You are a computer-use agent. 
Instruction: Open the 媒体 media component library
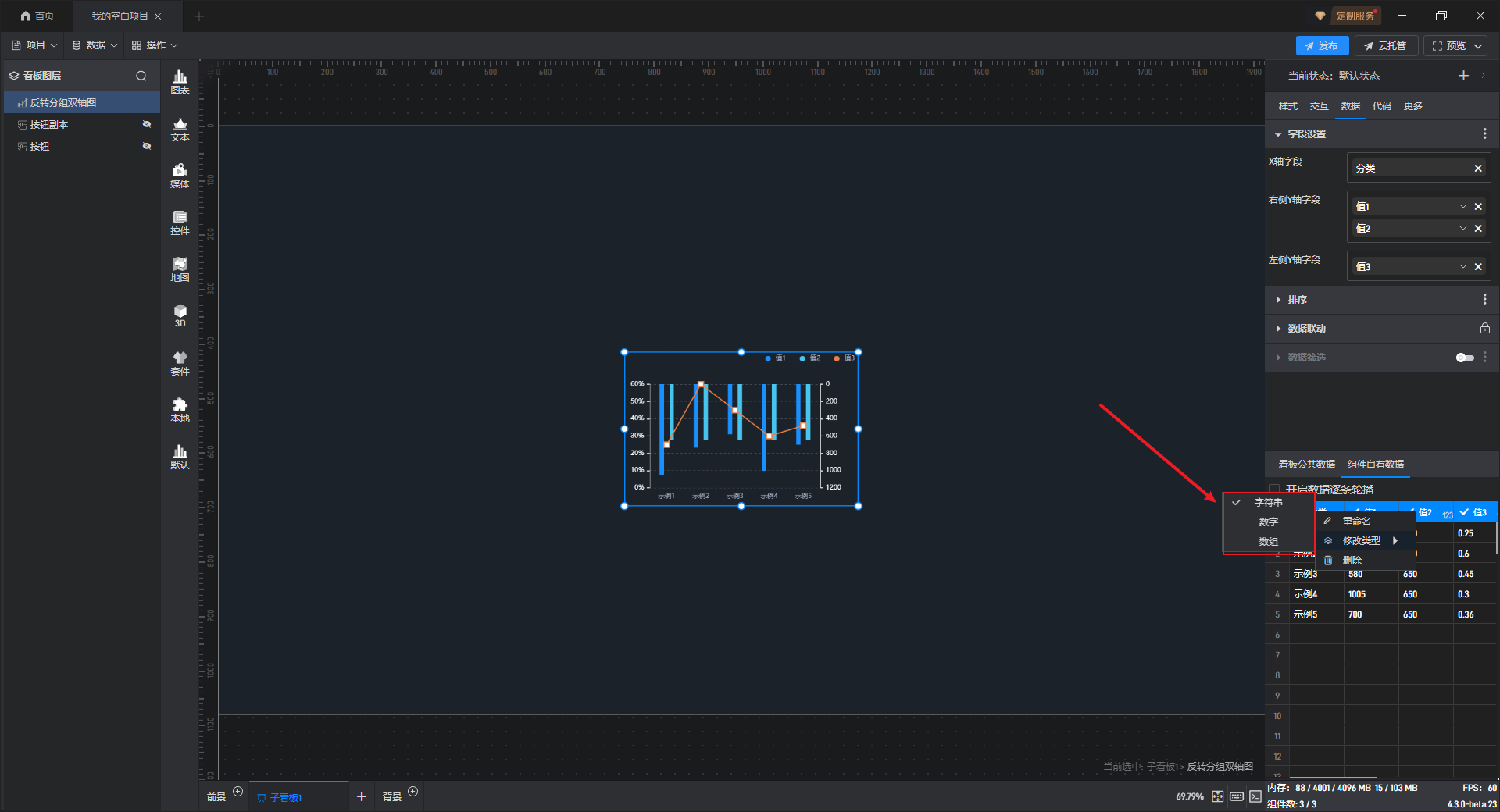[x=180, y=176]
